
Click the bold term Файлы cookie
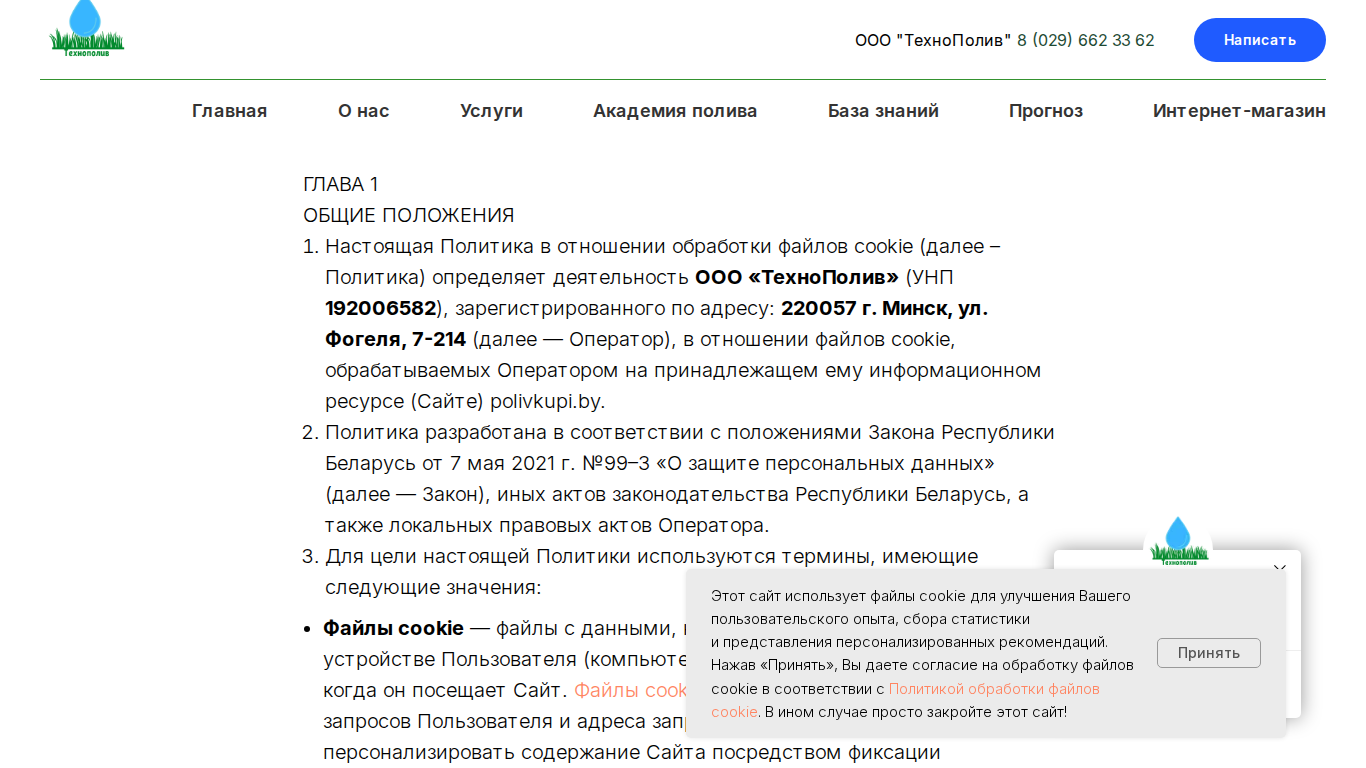click(x=393, y=628)
